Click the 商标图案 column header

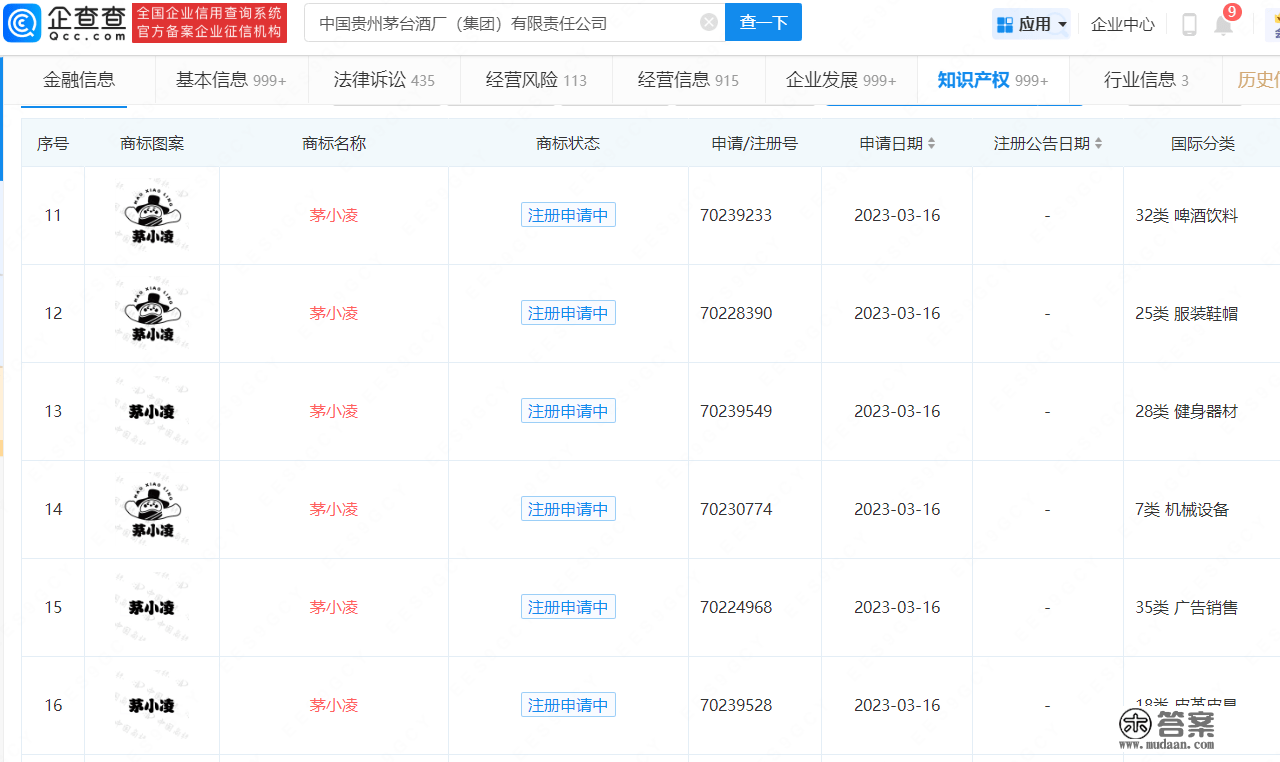[152, 144]
